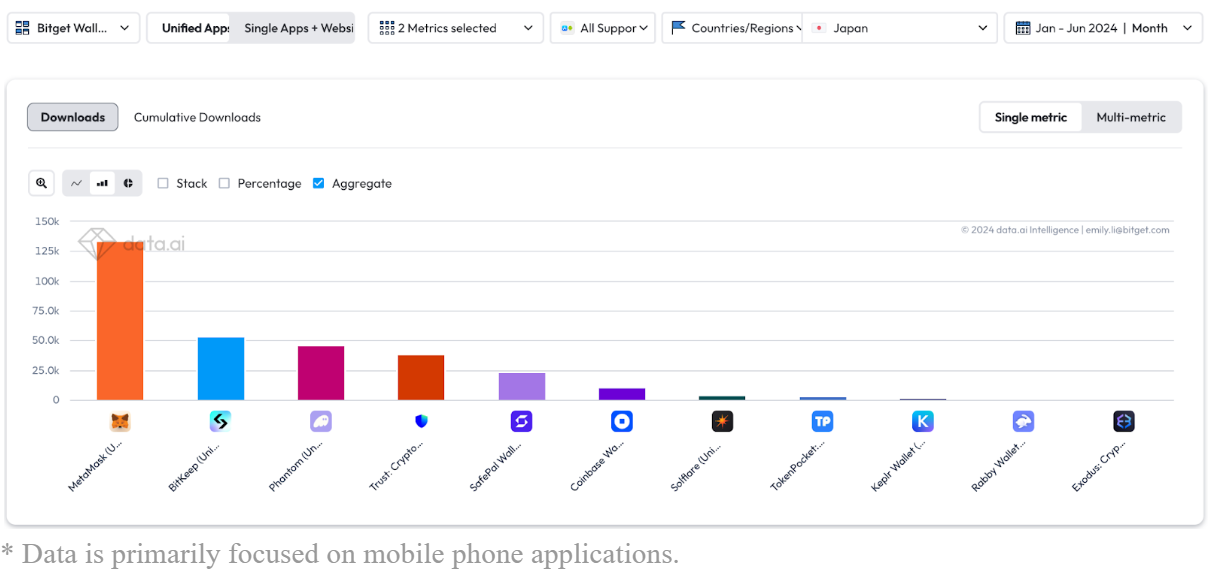
Task: Select the Multi-metric view tab
Action: pos(1131,117)
